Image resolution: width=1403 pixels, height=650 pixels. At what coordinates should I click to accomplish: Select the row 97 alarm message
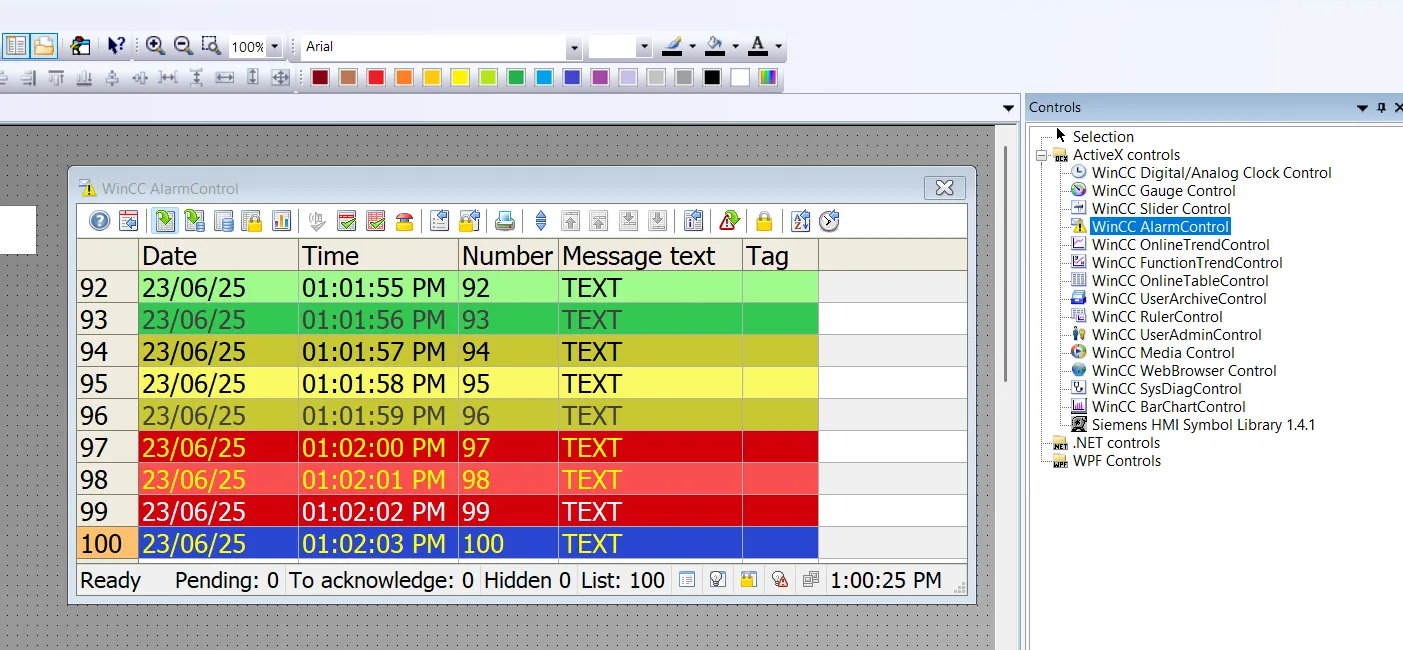pos(478,447)
